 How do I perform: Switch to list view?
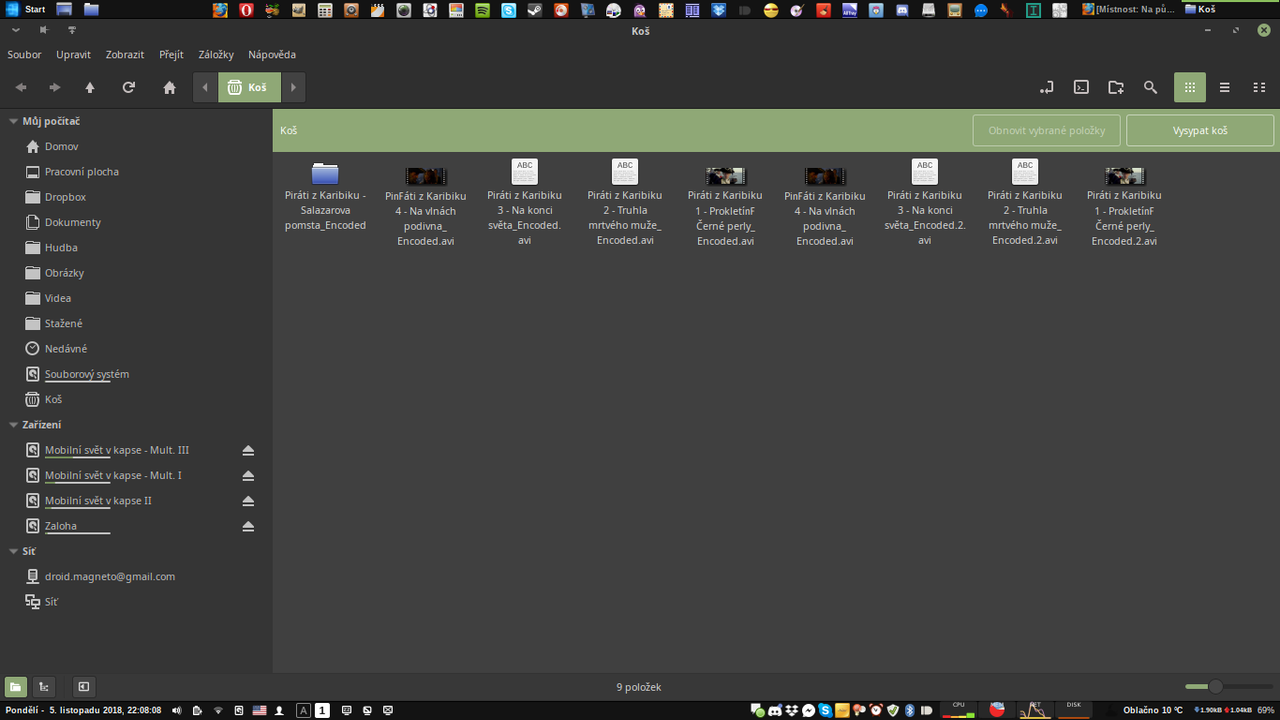point(1225,87)
